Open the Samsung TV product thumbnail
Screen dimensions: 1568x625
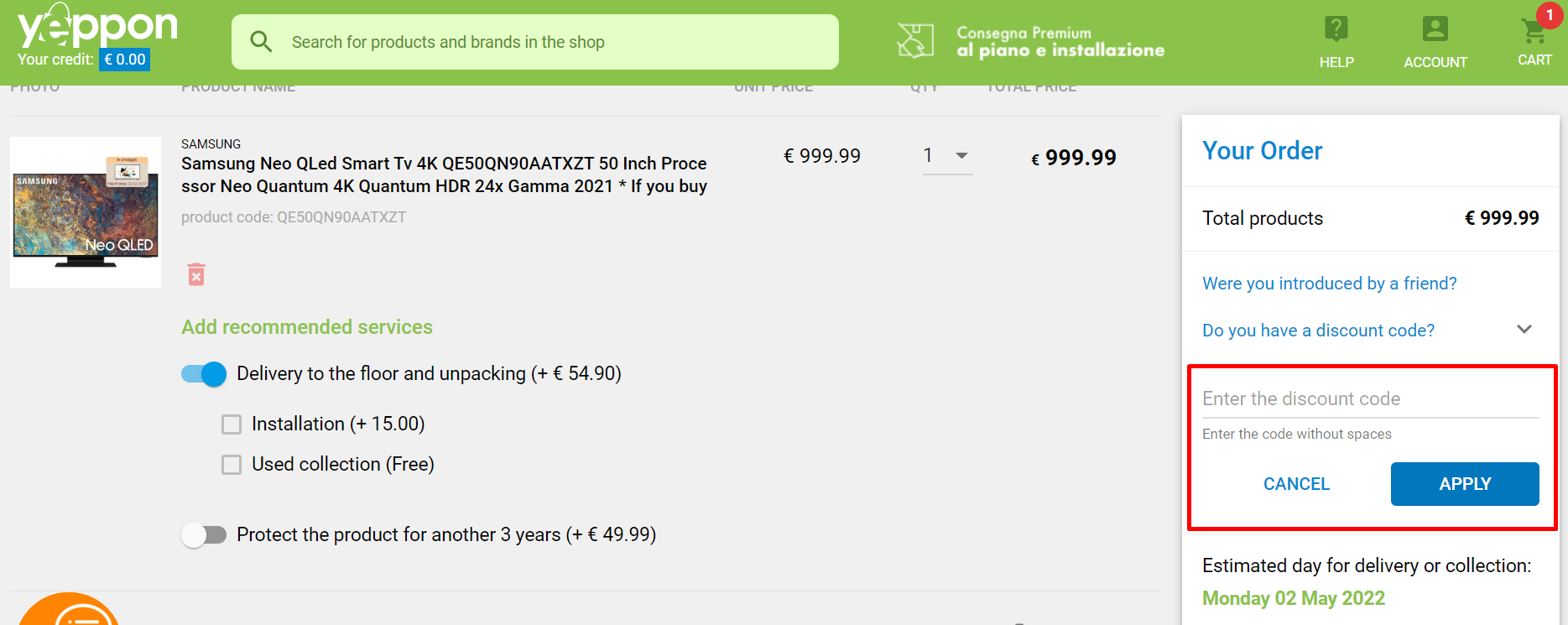86,212
